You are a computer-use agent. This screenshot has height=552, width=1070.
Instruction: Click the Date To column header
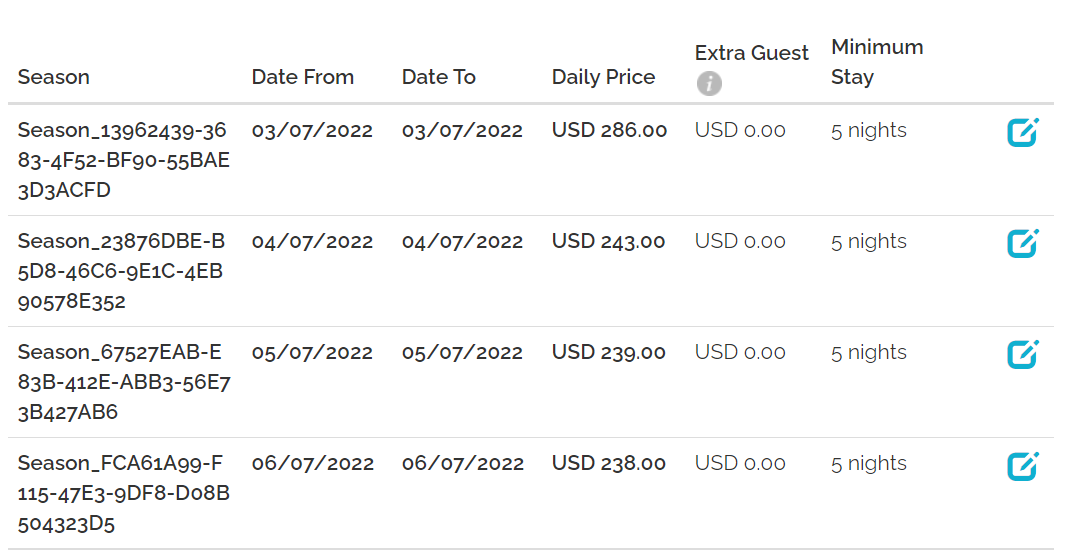tap(438, 77)
